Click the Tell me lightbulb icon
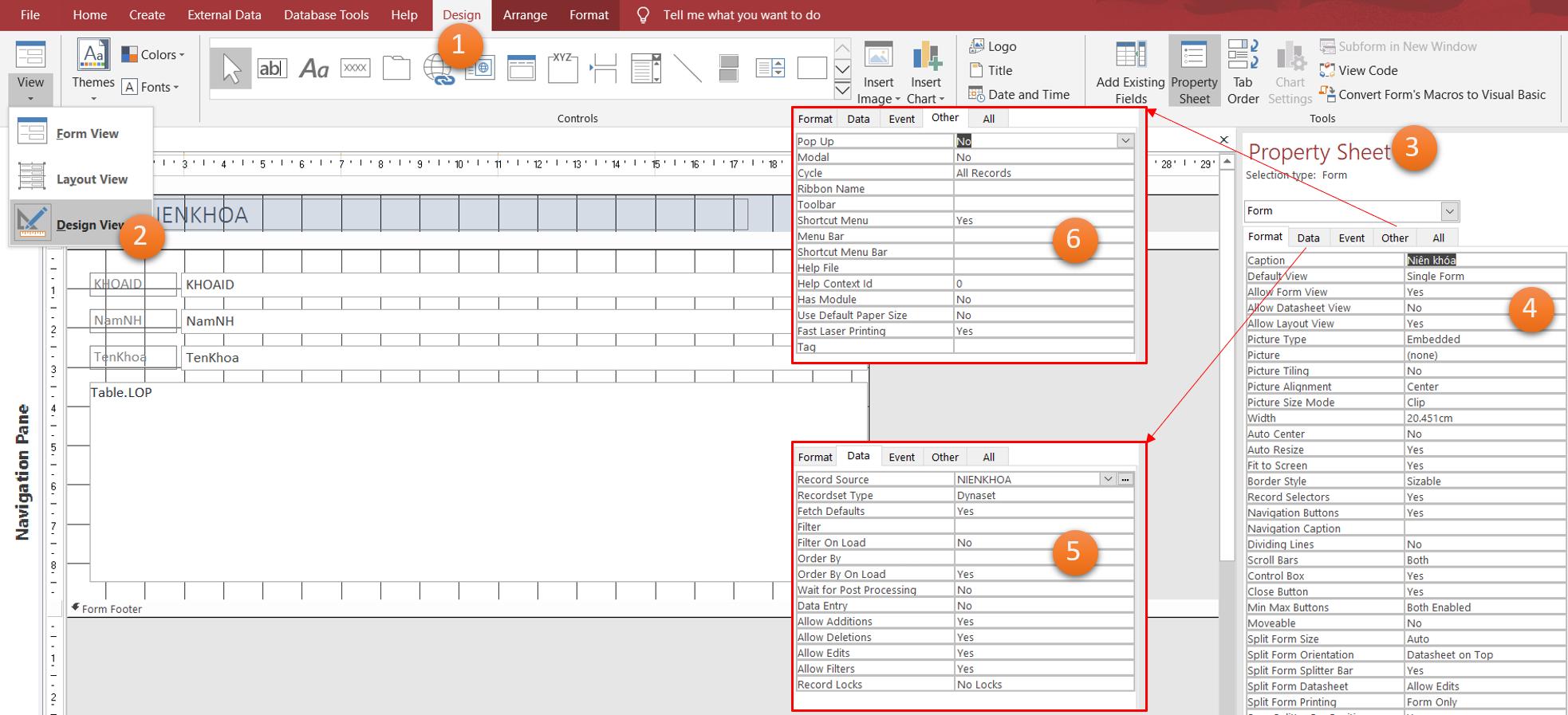Screen dimensions: 1568x715 (x=643, y=15)
